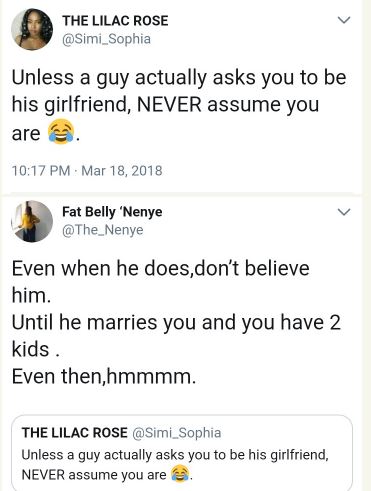Click @Simi_Sophia handle inside the quoted tweet
The image size is (371, 491).
pyautogui.click(x=177, y=433)
